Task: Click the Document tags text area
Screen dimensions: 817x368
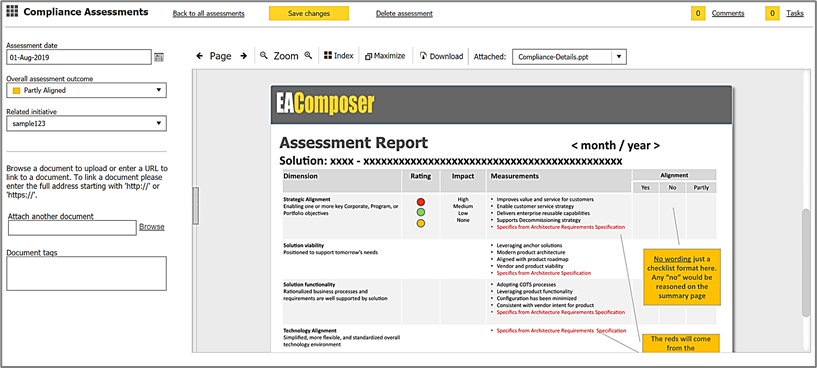Action: click(86, 273)
